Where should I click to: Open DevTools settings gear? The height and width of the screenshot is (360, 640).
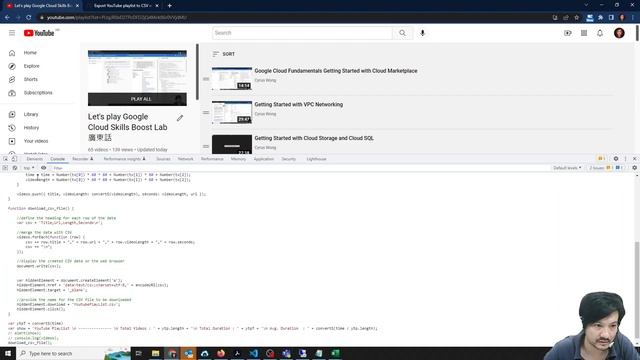click(616, 159)
